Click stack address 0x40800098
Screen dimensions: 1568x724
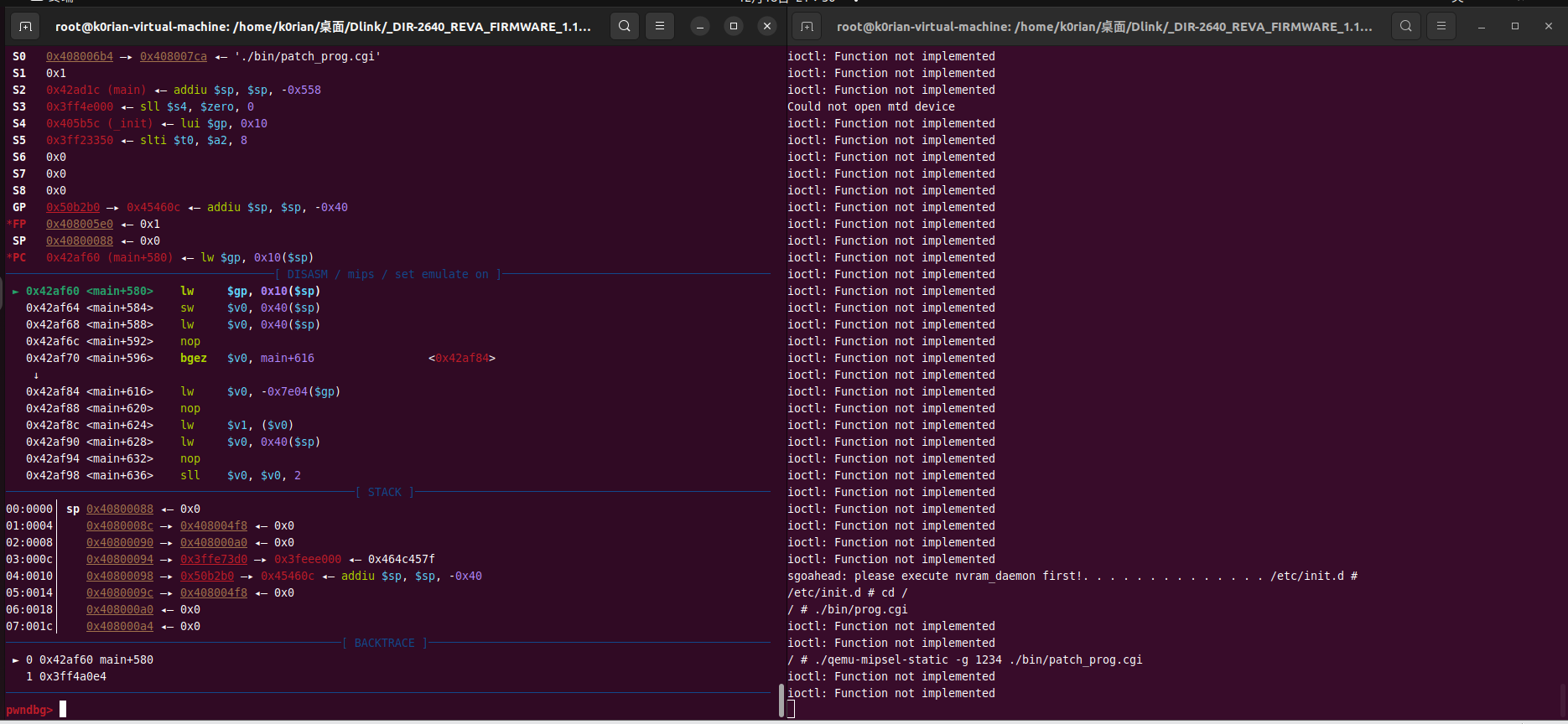click(x=120, y=576)
